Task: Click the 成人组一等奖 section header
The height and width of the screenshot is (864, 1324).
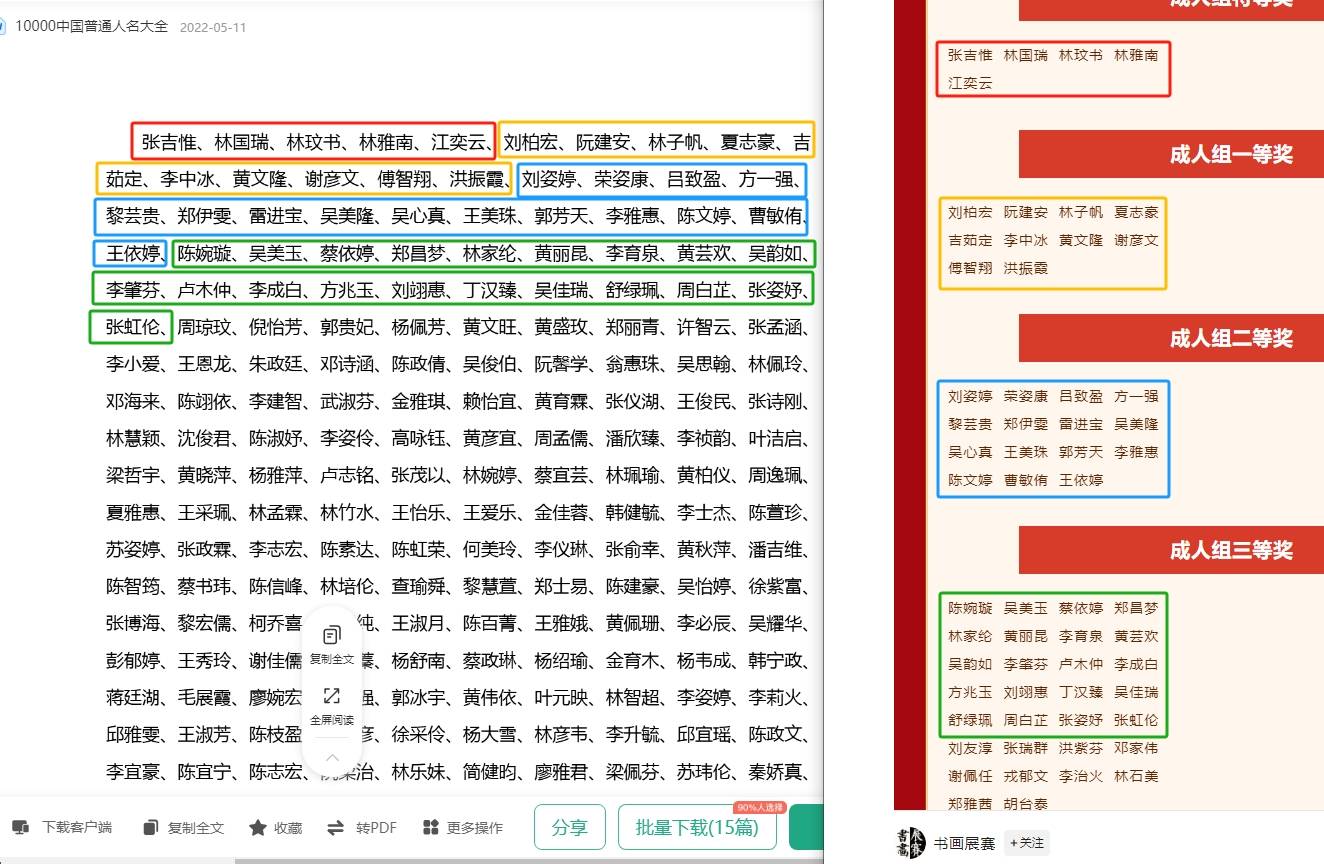Action: tap(1230, 154)
